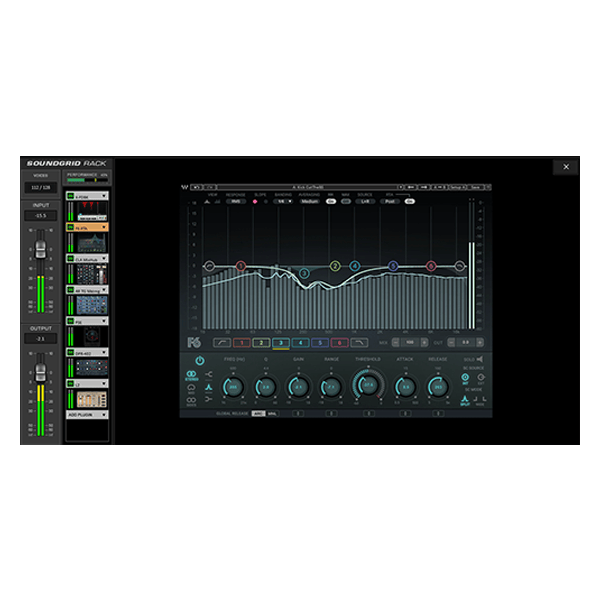Open the DPR-402 slot dropdown arrow
The width and height of the screenshot is (600, 600).
tap(104, 352)
